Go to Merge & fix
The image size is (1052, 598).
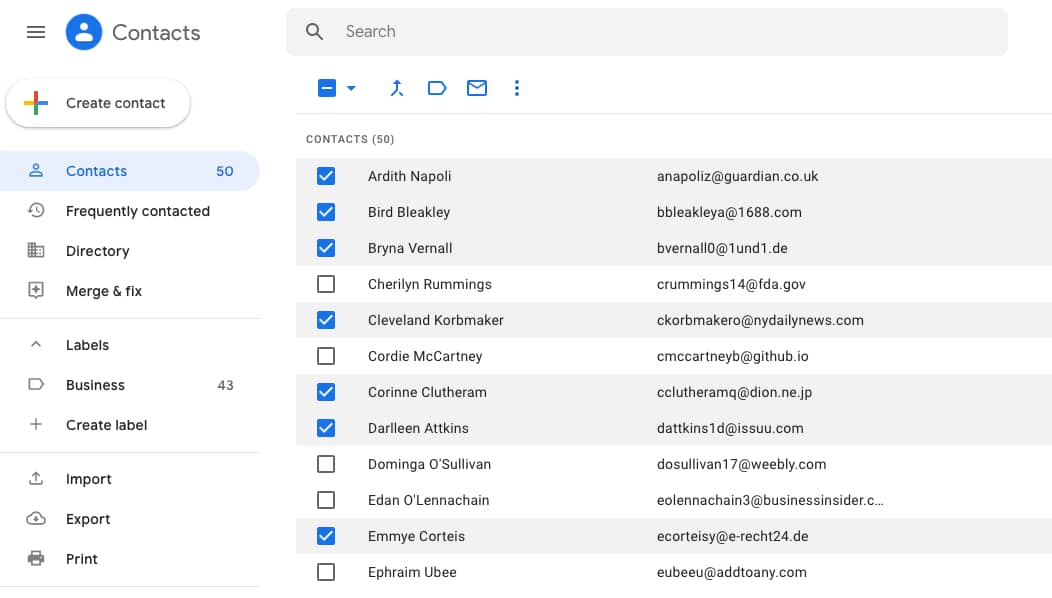coord(103,291)
